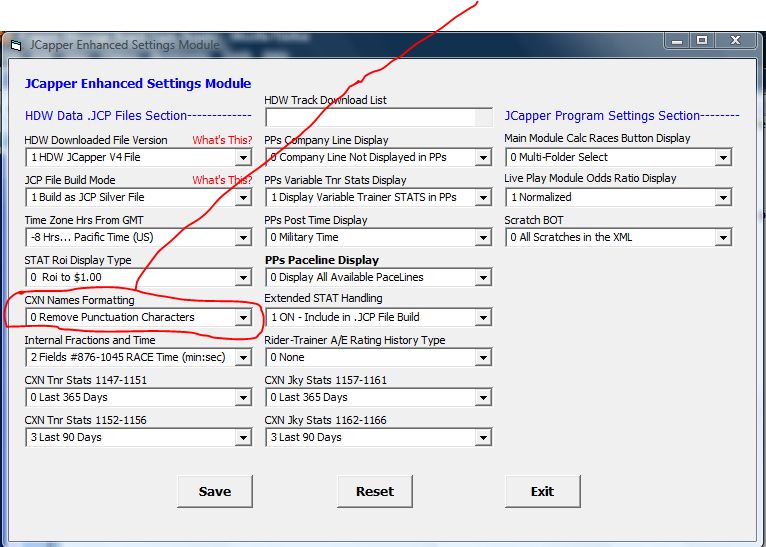The image size is (766, 547).
Task: Click What's This? beside HDW Downloaded File Version
Action: (x=222, y=140)
